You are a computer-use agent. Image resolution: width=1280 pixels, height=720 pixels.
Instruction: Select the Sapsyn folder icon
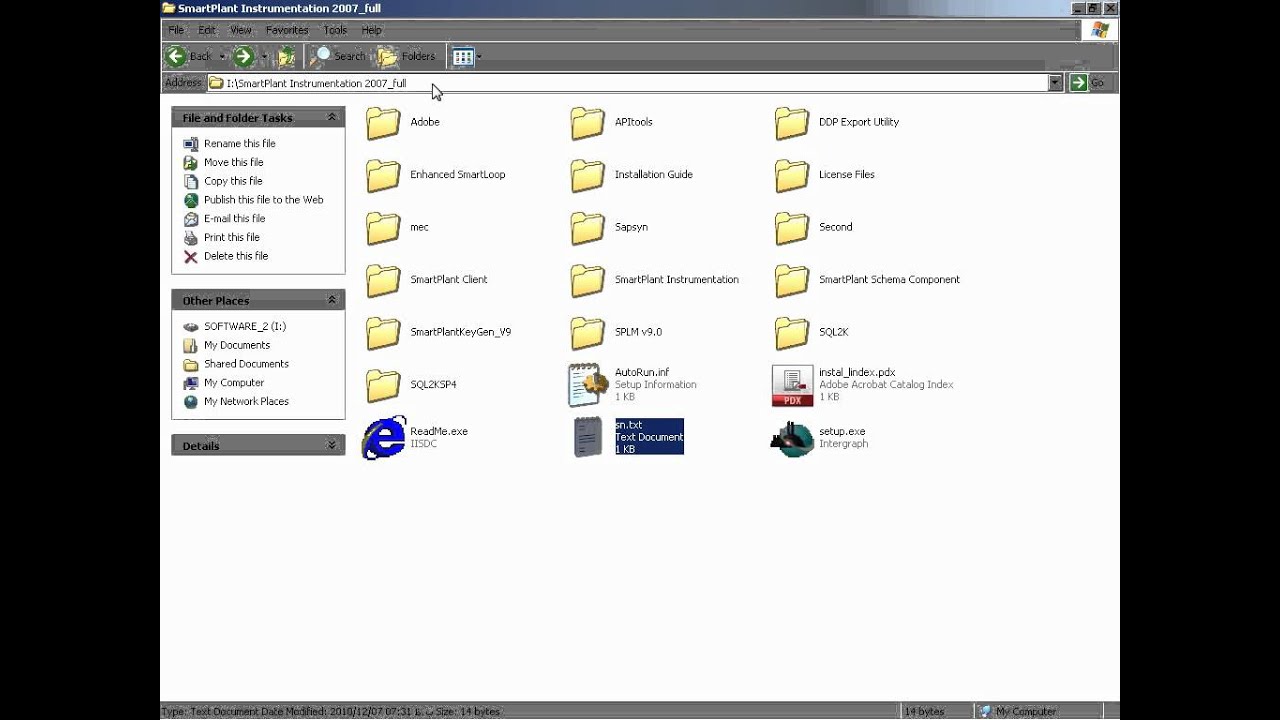(588, 228)
